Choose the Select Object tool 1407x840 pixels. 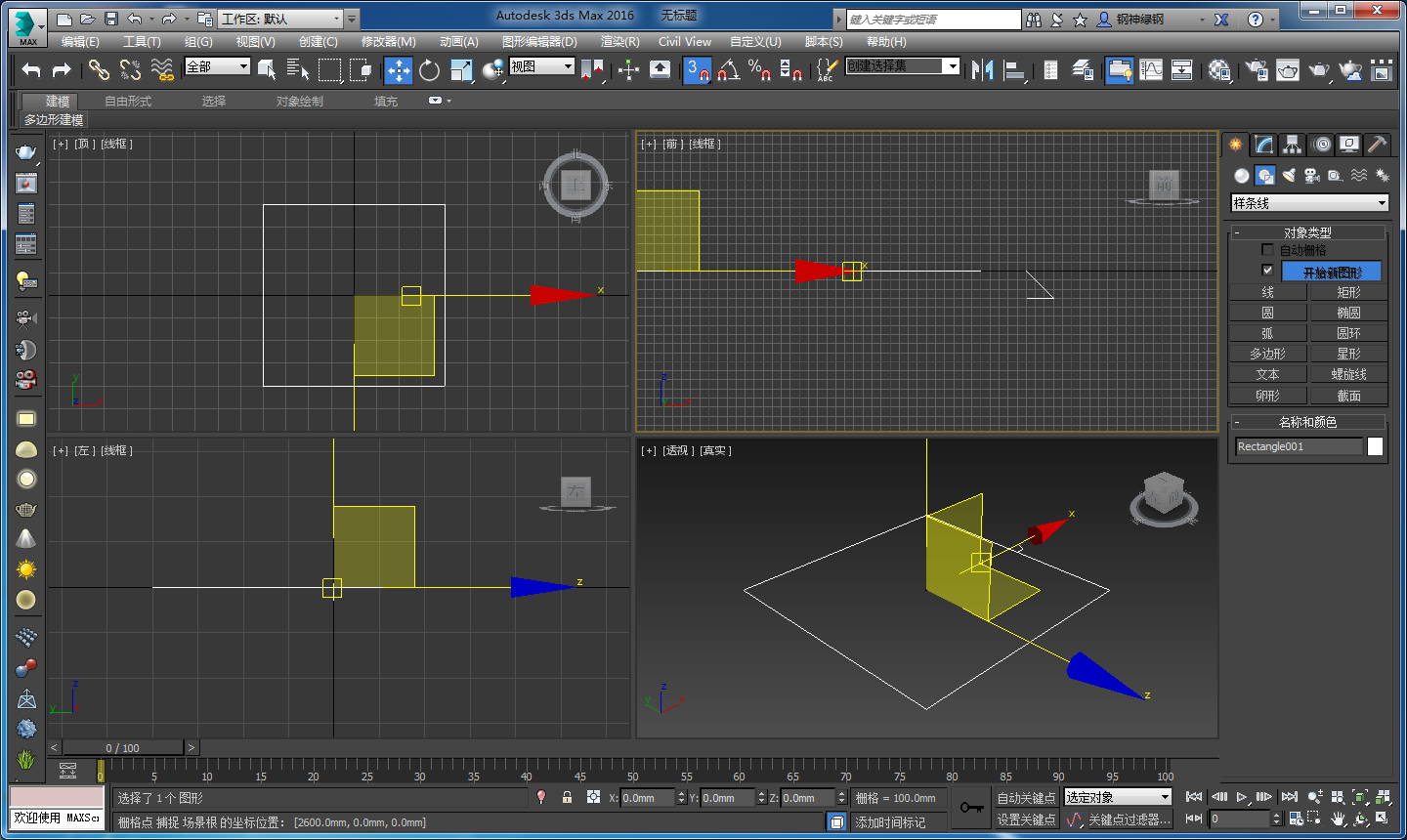pos(267,69)
